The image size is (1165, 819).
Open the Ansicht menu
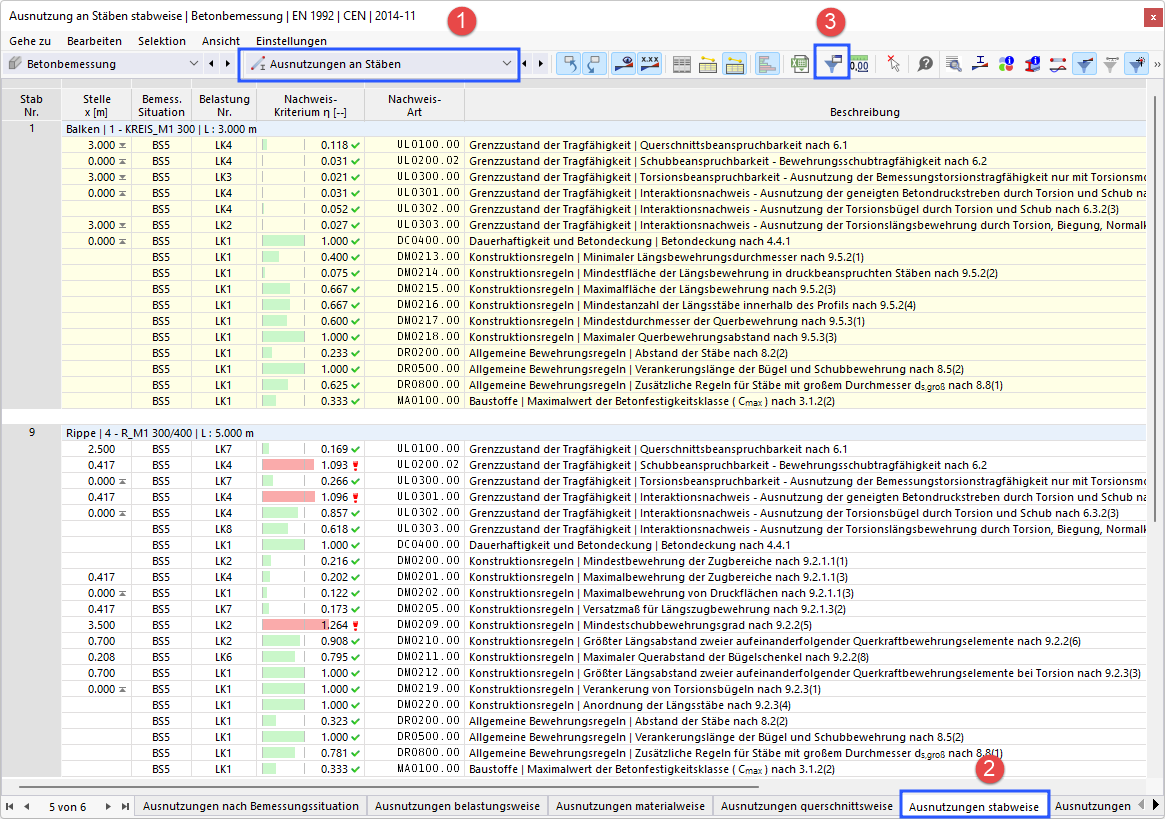(221, 41)
